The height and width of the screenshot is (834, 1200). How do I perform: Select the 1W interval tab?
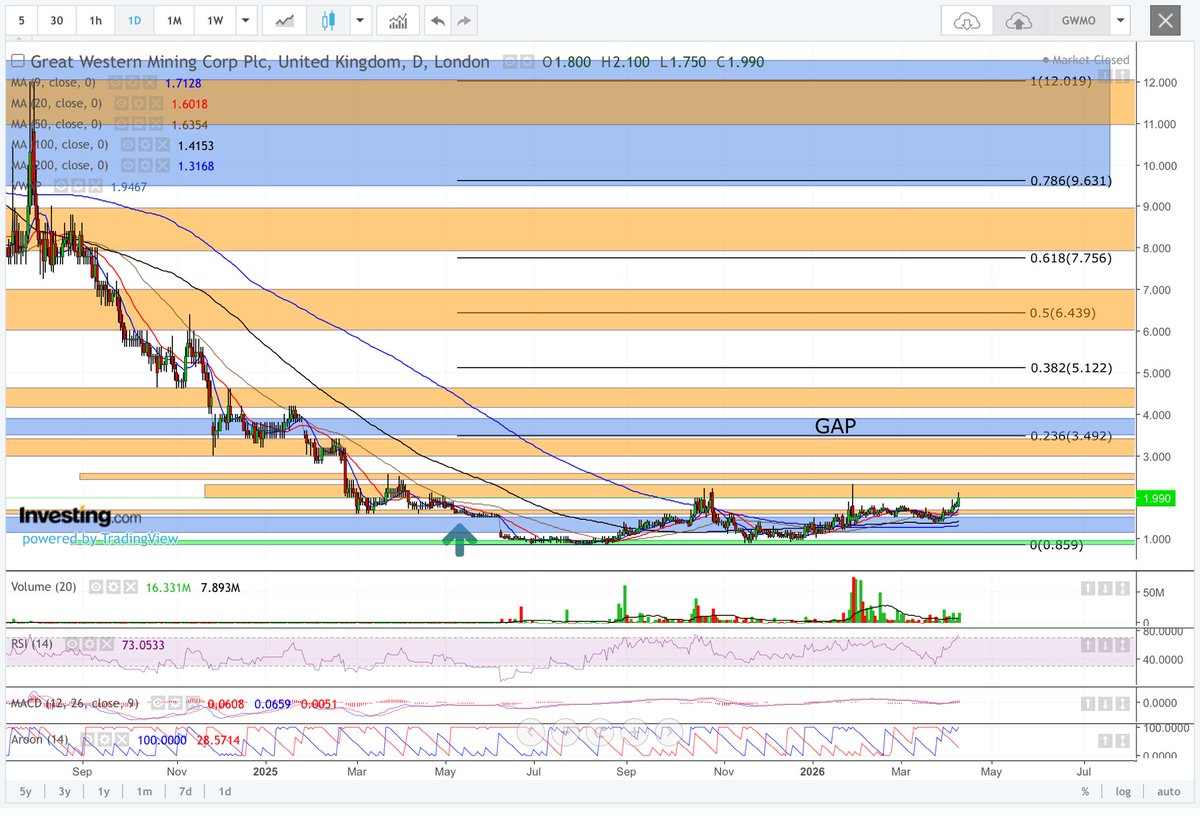[x=215, y=20]
